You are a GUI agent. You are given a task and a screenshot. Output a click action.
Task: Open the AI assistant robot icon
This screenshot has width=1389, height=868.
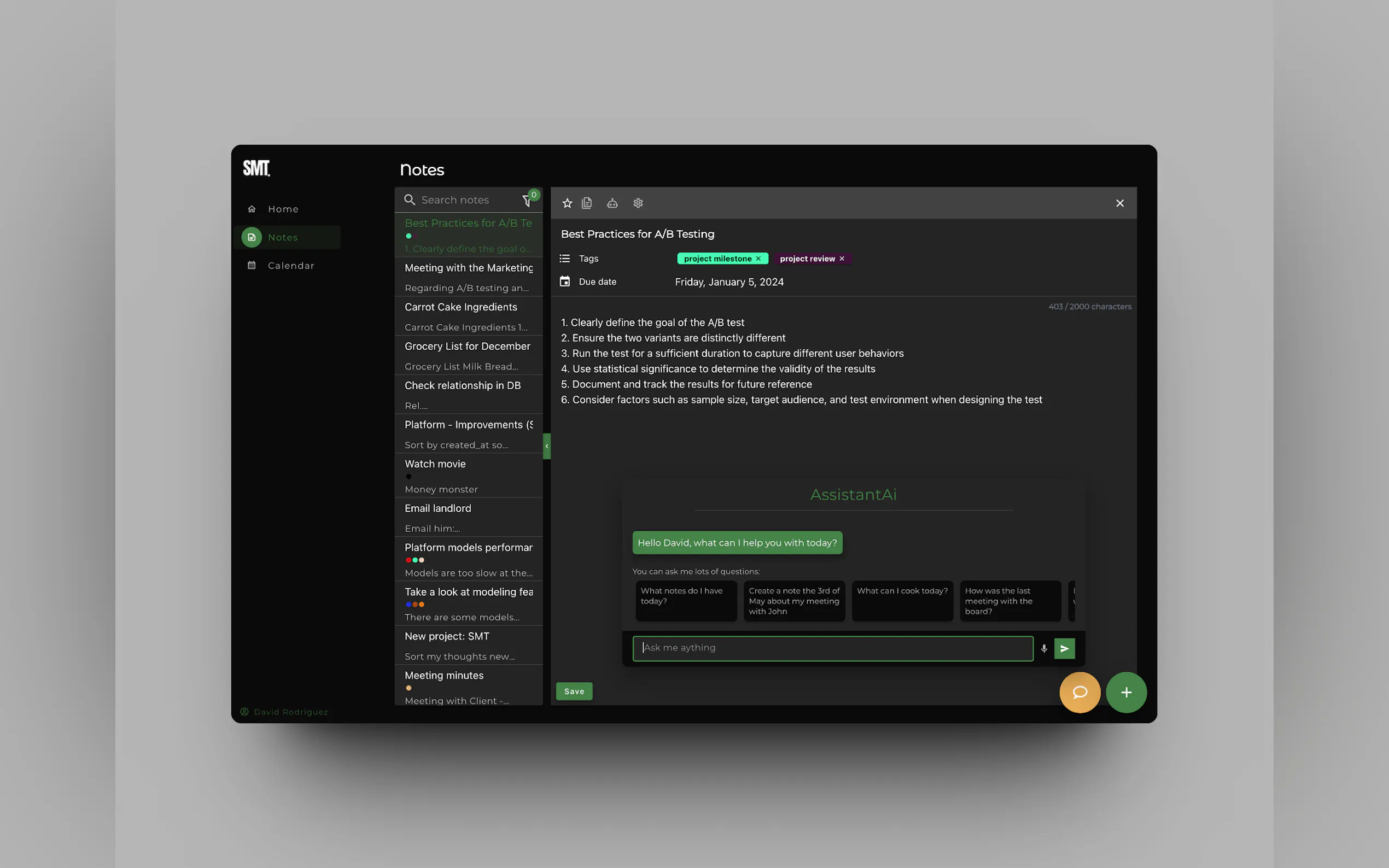click(x=612, y=203)
